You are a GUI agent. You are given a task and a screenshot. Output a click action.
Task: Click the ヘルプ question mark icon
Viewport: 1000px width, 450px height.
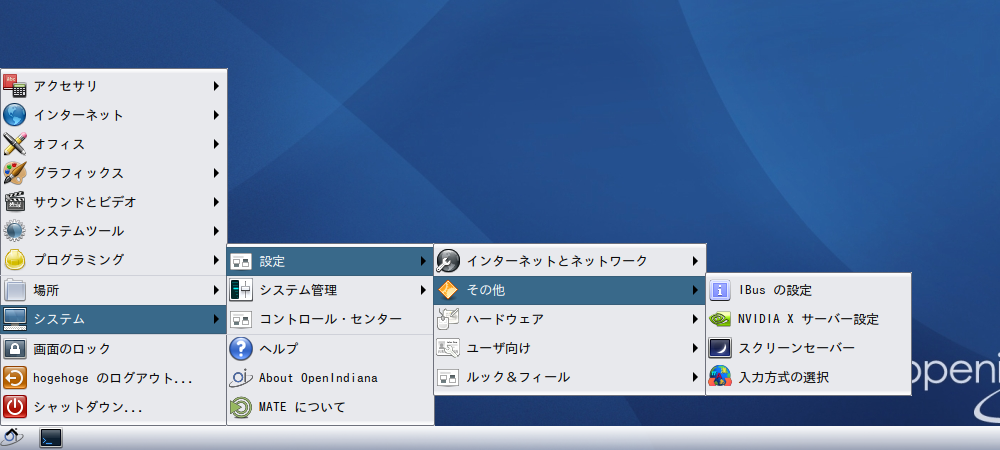(x=240, y=349)
